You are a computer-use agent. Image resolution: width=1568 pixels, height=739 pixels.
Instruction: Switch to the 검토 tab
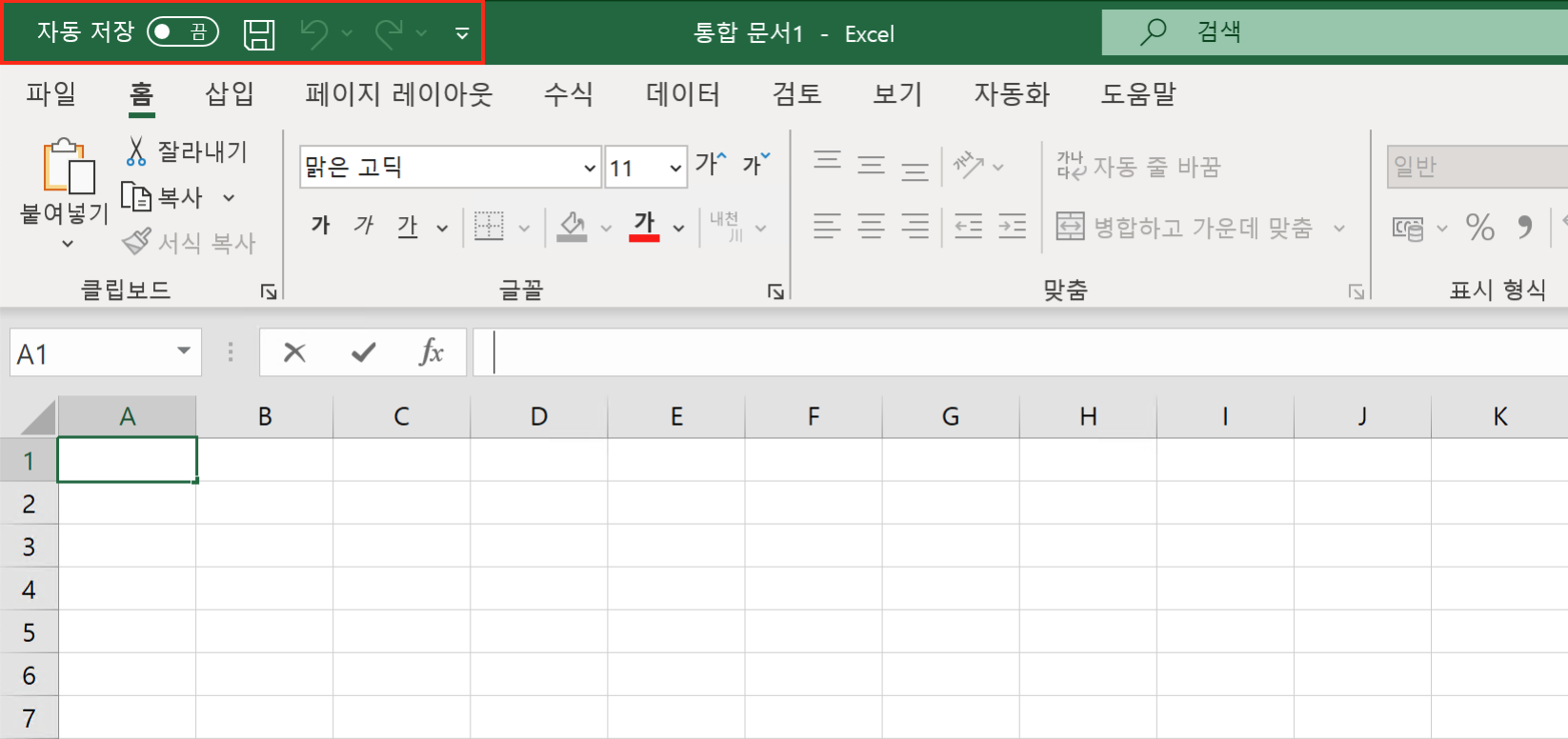(x=796, y=93)
